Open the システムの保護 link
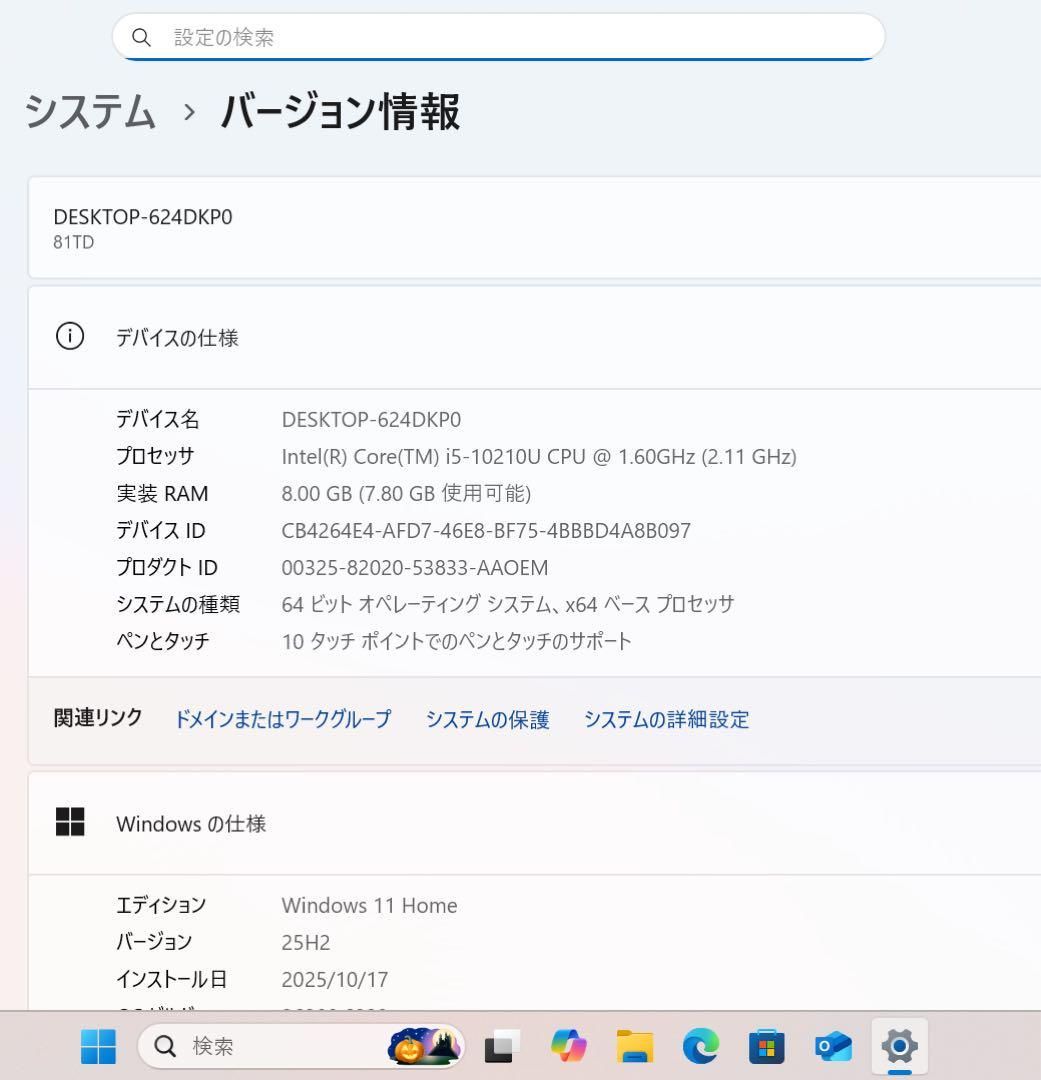 [x=487, y=719]
